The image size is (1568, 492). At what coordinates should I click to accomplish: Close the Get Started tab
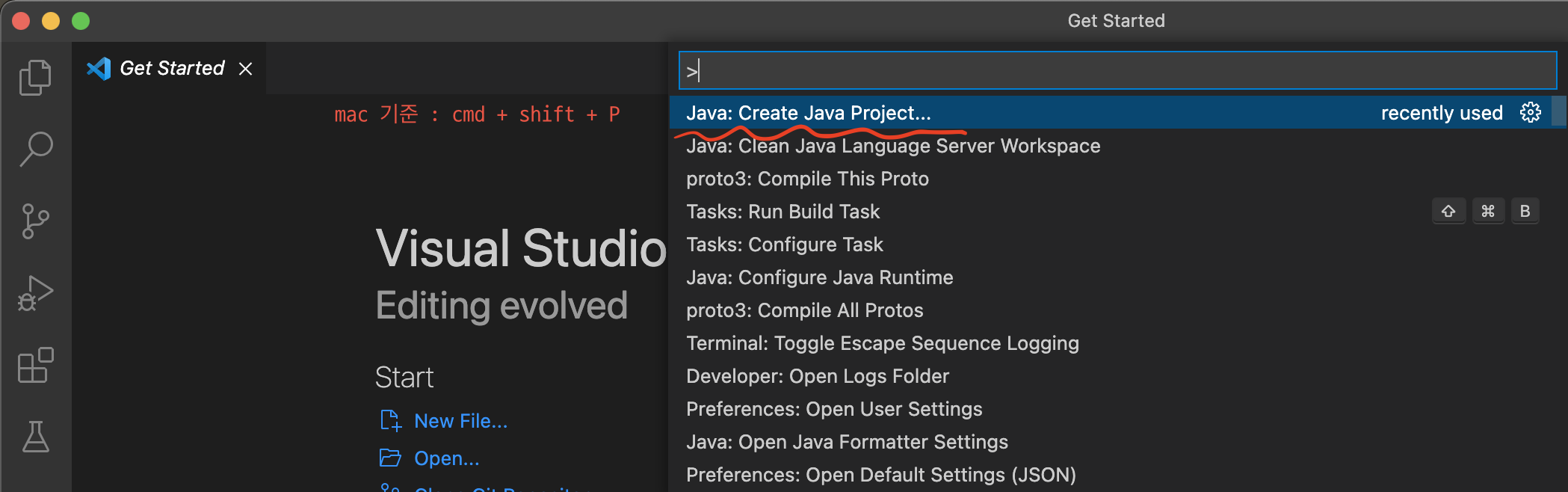pyautogui.click(x=245, y=69)
